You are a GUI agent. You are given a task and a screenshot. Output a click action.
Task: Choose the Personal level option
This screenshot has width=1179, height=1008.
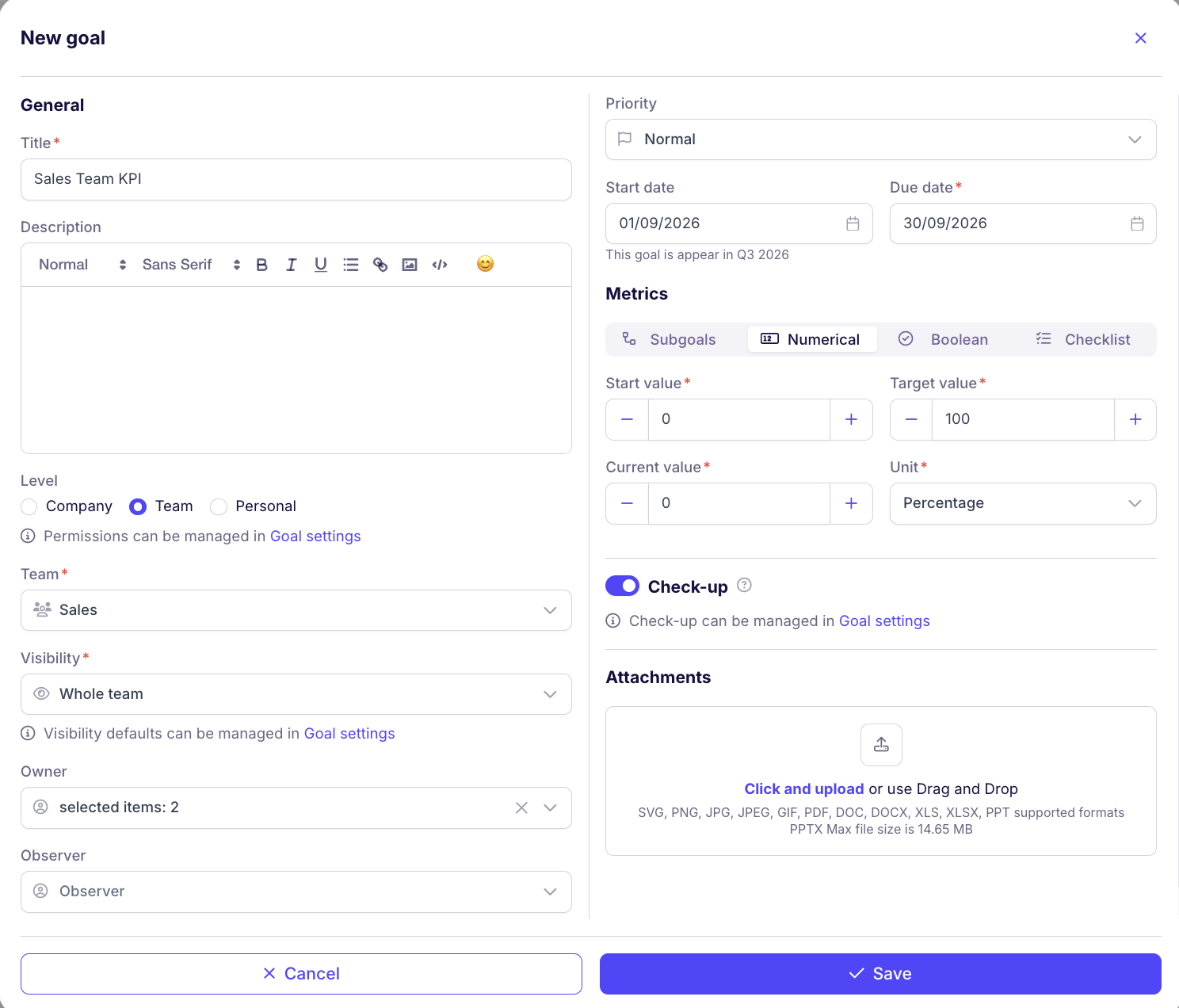pyautogui.click(x=219, y=506)
